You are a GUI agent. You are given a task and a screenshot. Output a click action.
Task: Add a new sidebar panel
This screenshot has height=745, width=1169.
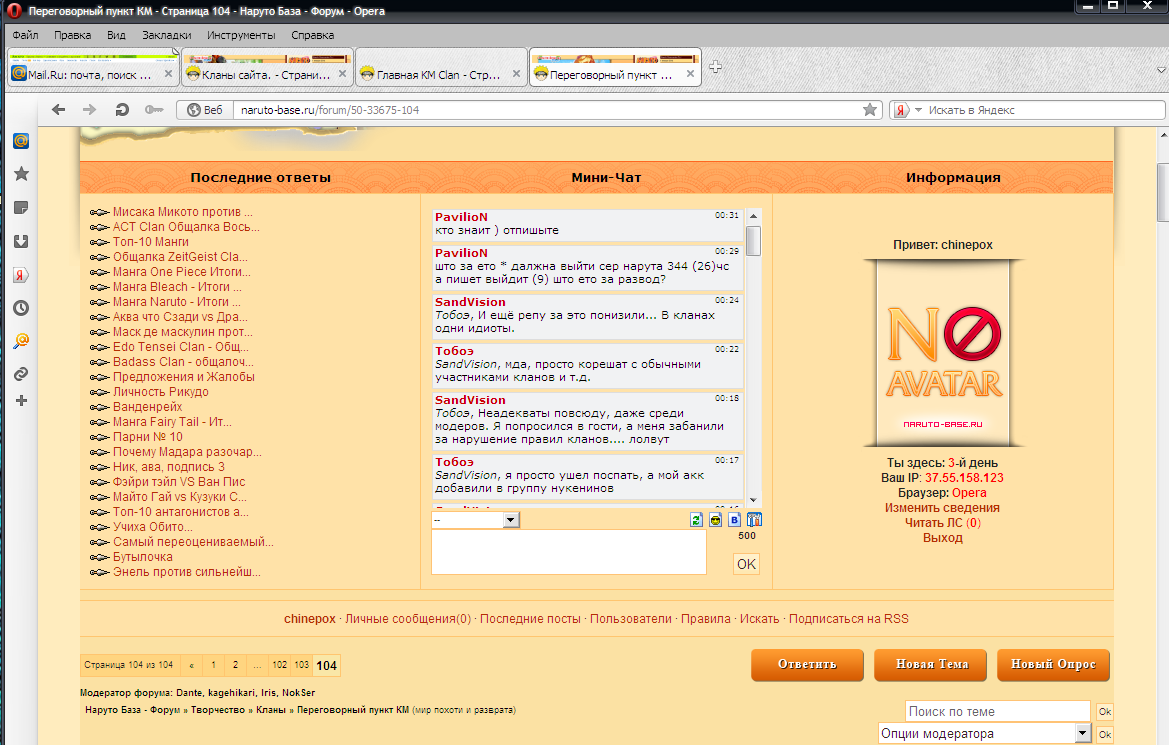click(x=21, y=400)
